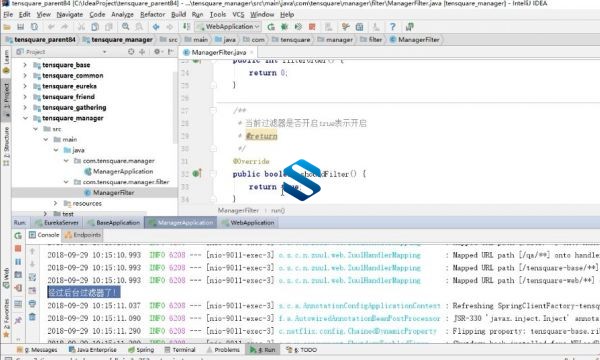Image resolution: width=600 pixels, height=360 pixels.
Task: Click the red Stop icon in Run panel
Action: 18,249
